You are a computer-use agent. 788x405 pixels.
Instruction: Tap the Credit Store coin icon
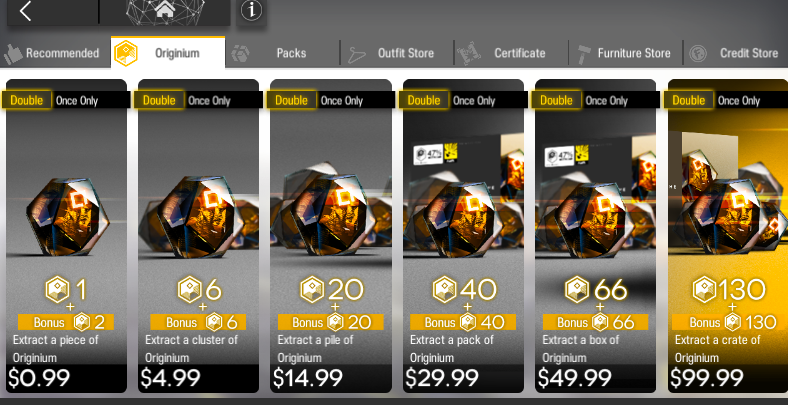[x=698, y=54]
